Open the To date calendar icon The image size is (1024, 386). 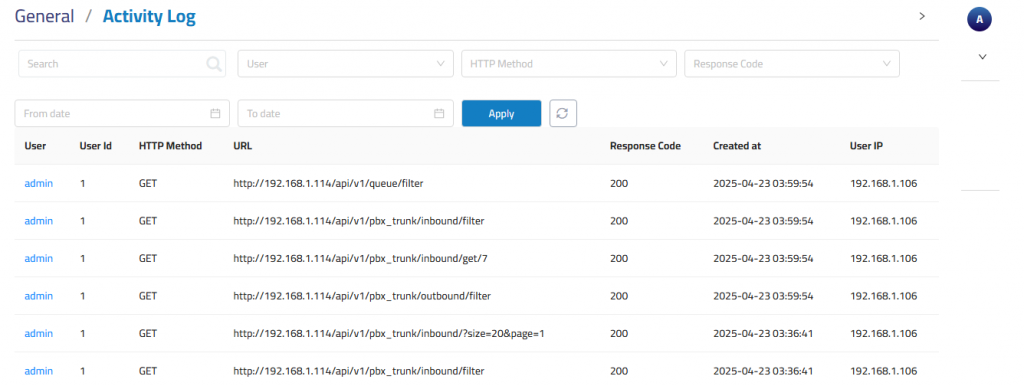tap(439, 114)
